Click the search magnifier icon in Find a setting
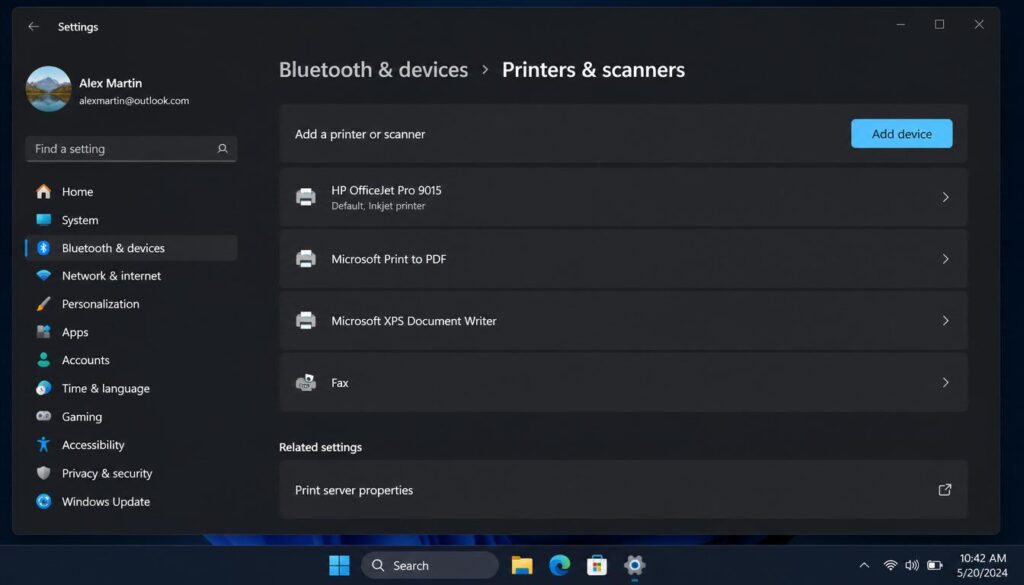The height and width of the screenshot is (585, 1024). click(223, 149)
